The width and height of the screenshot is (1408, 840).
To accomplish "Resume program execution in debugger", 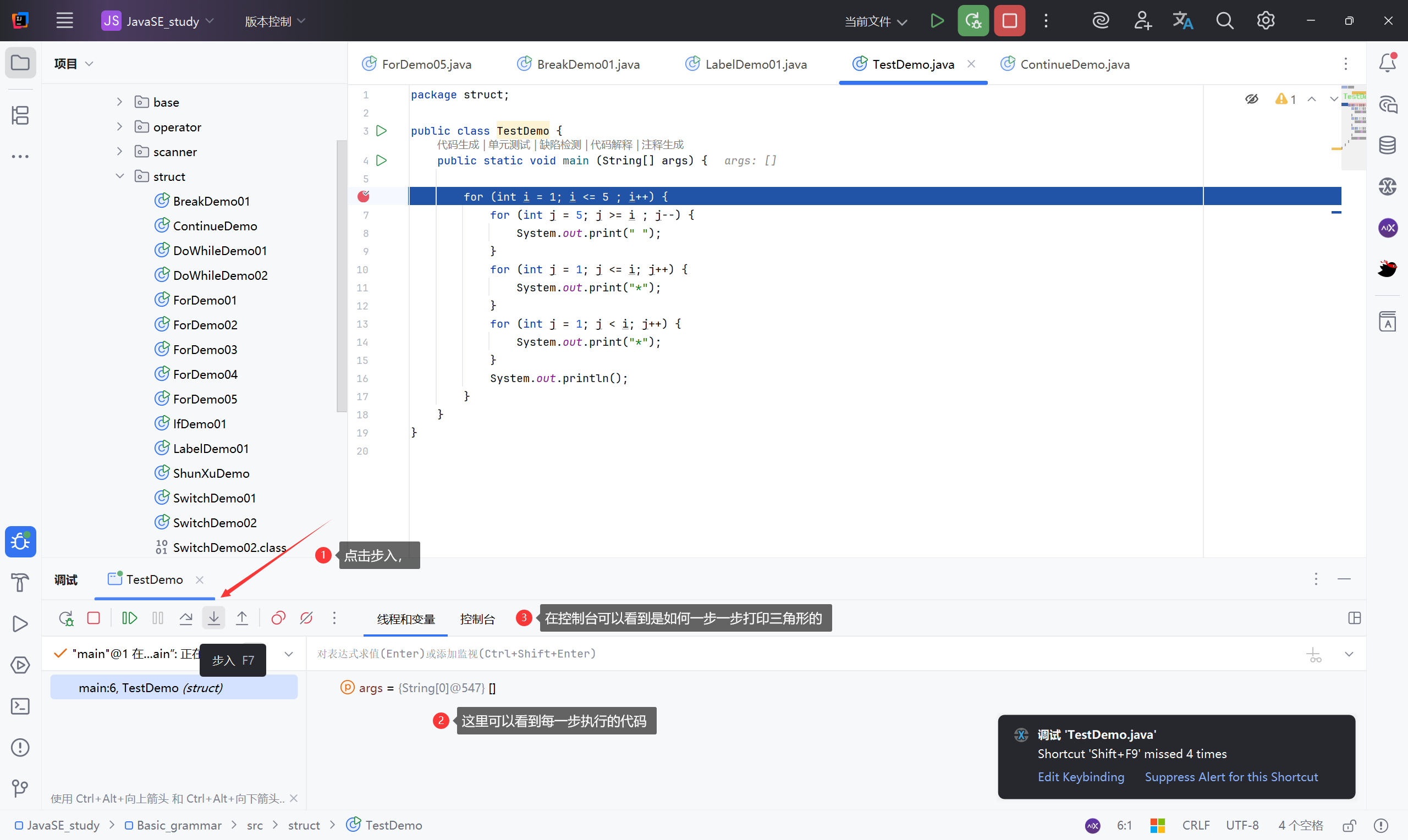I will (129, 617).
